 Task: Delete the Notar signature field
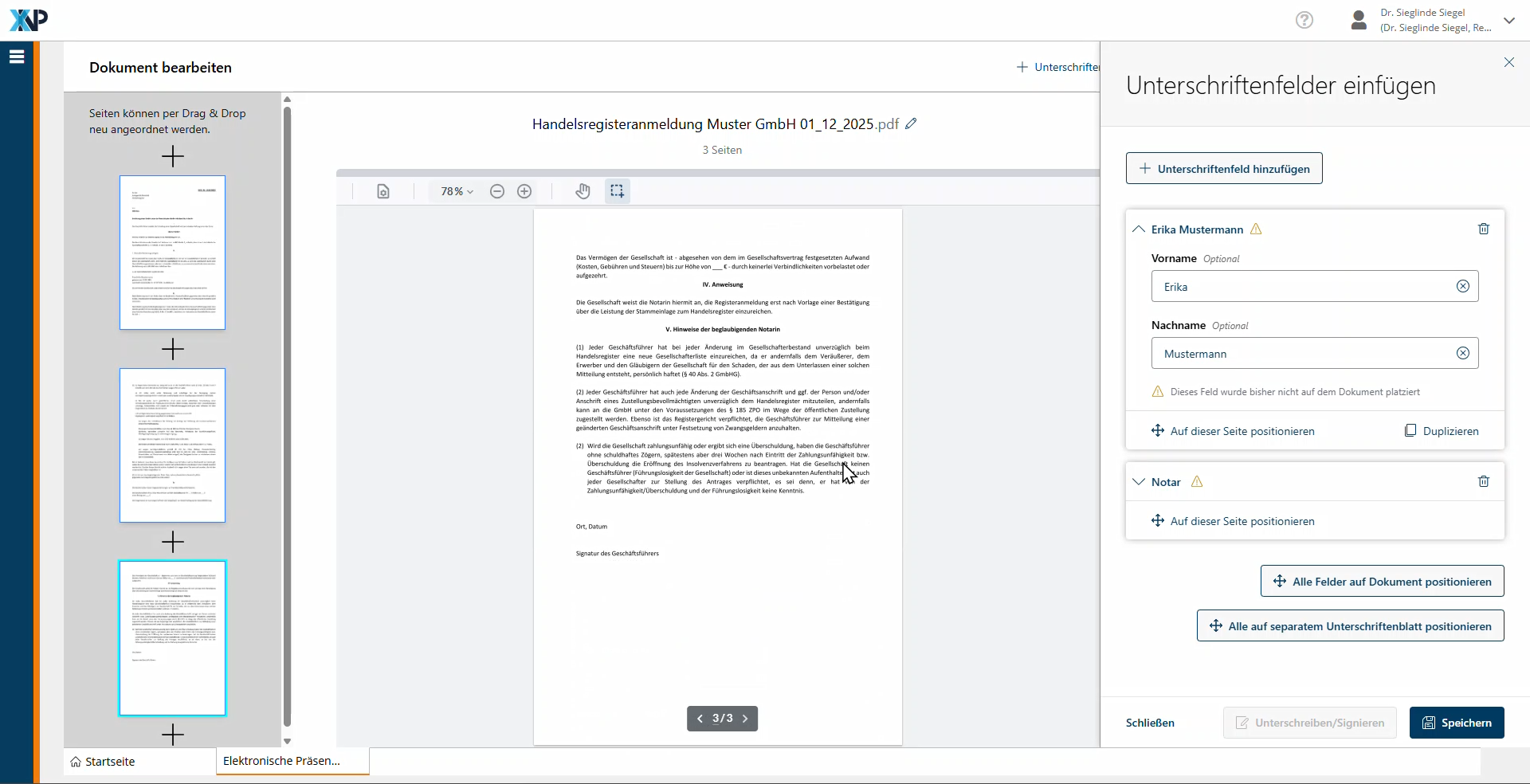pyautogui.click(x=1483, y=481)
